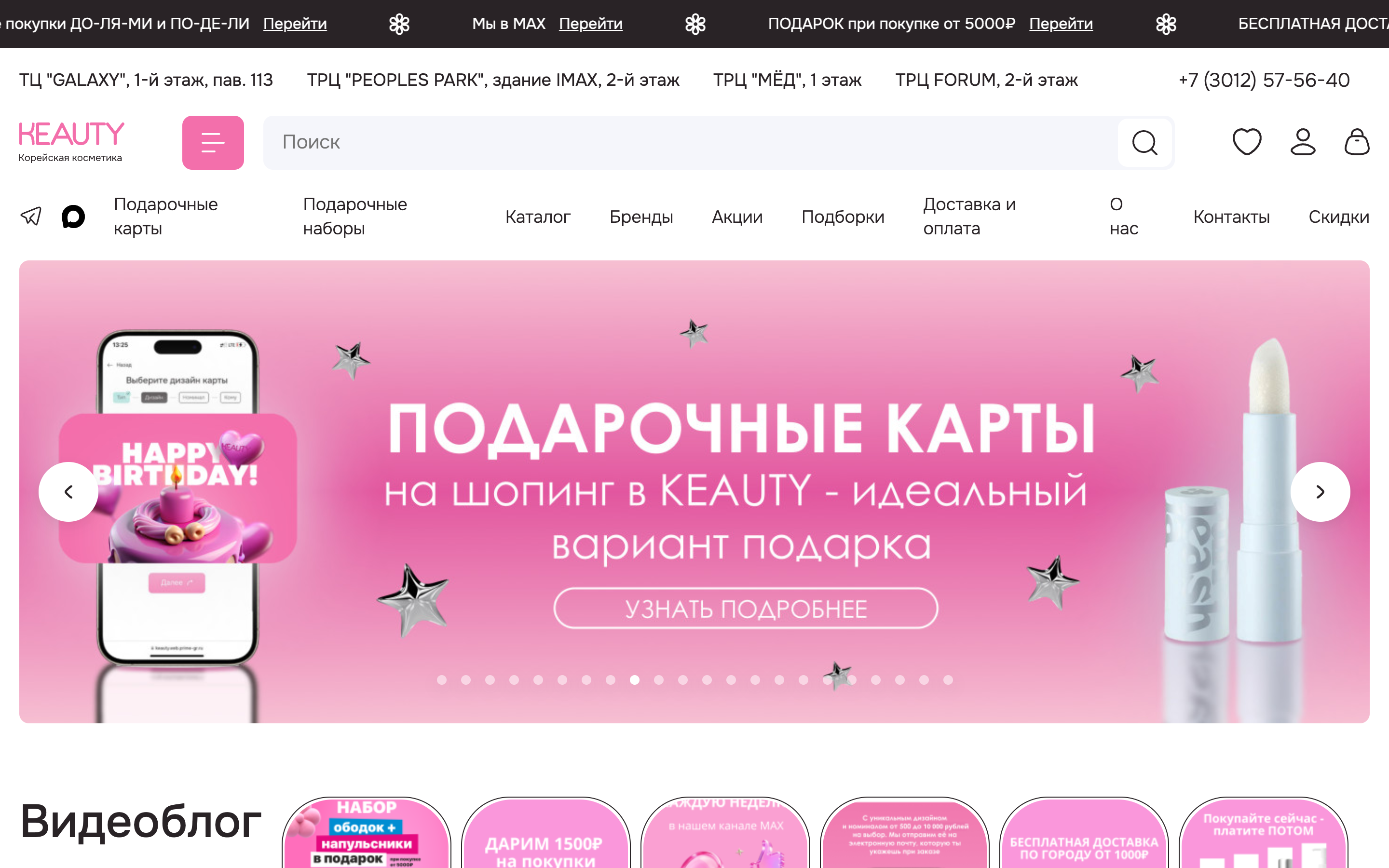Viewport: 1389px width, 868px height.
Task: Open the shopping bag cart icon
Action: click(1357, 142)
